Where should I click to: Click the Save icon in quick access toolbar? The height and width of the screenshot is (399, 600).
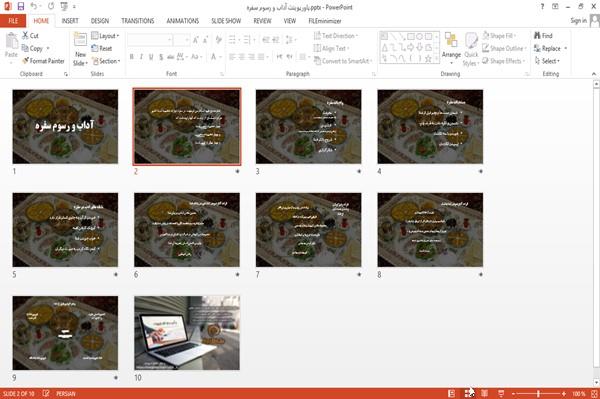pyautogui.click(x=21, y=7)
